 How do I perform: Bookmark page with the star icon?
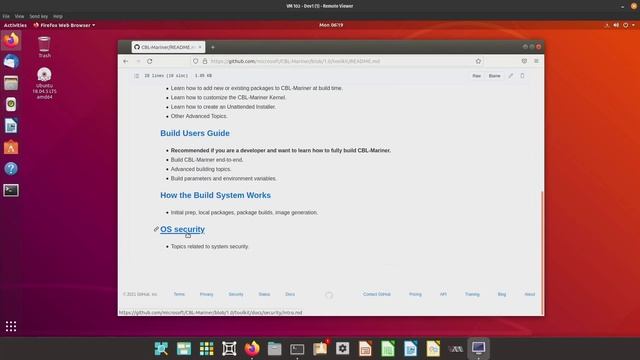pyautogui.click(x=478, y=61)
